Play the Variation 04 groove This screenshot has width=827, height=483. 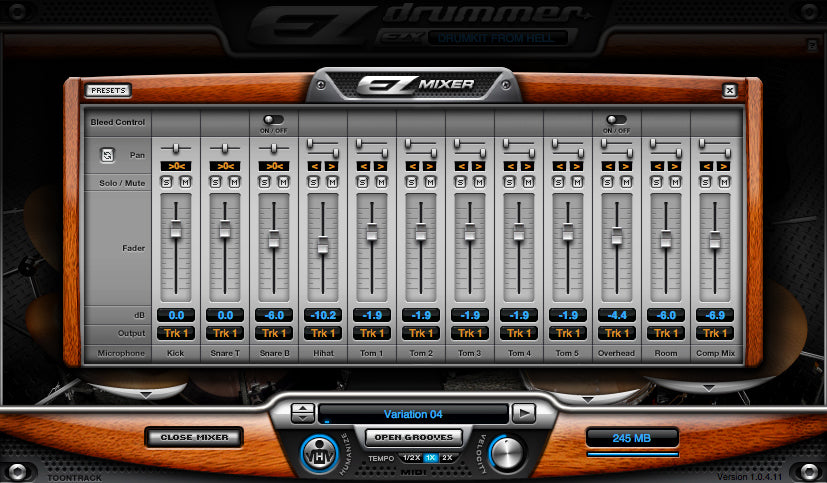523,412
